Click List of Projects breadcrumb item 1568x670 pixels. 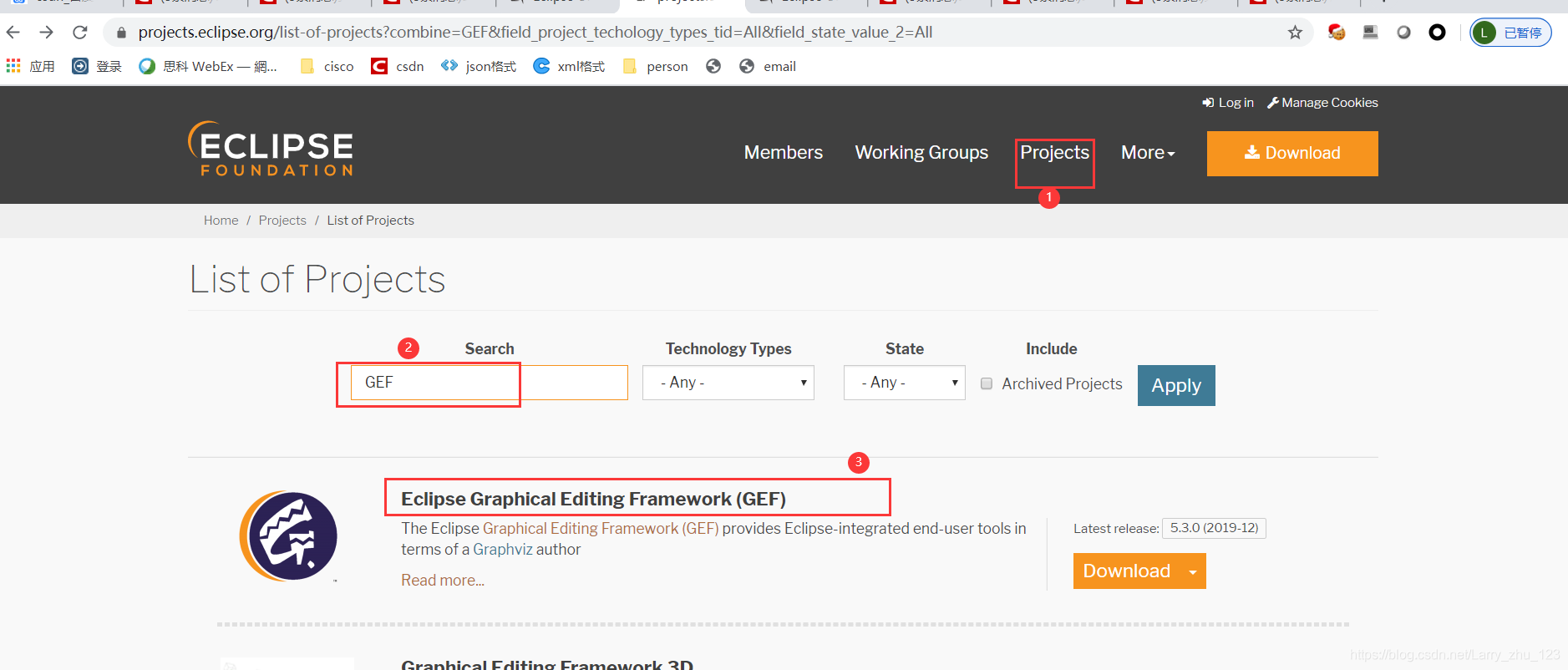[x=370, y=221]
